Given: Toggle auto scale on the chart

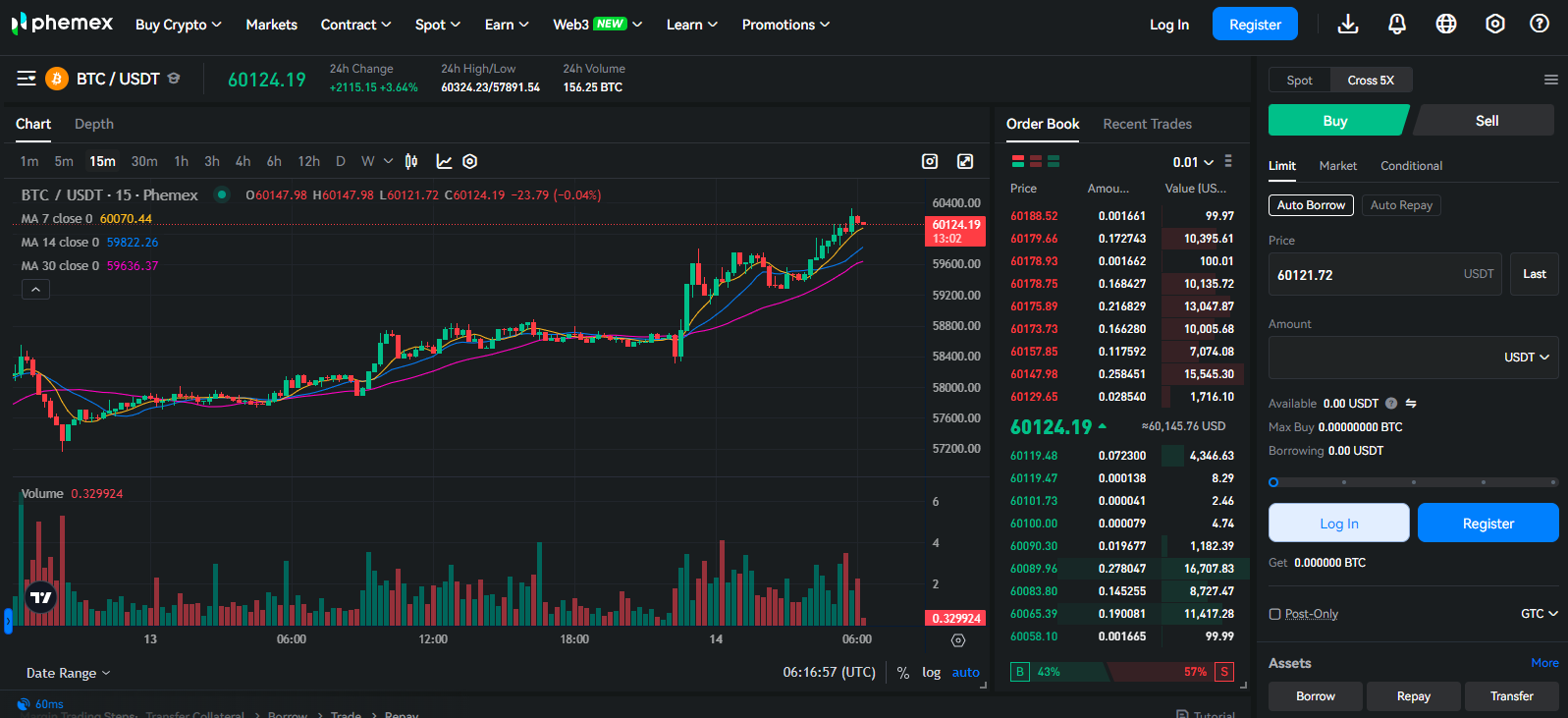Looking at the screenshot, I should tap(965, 673).
